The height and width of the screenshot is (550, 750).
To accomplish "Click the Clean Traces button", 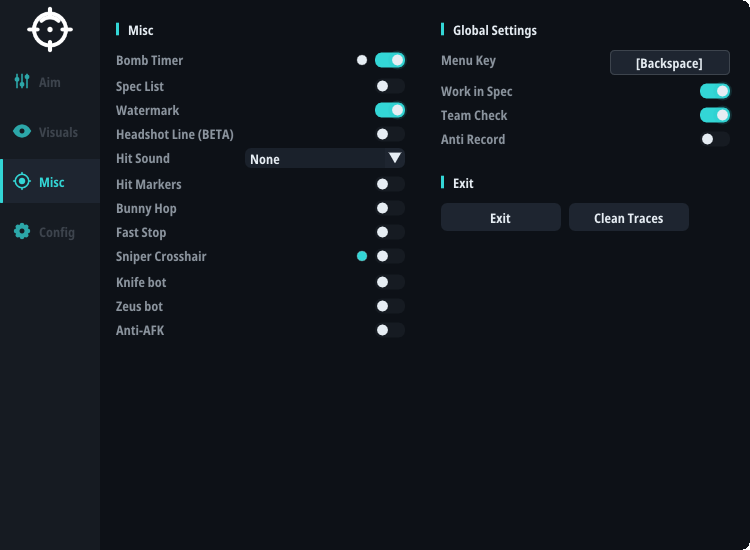I will click(629, 218).
